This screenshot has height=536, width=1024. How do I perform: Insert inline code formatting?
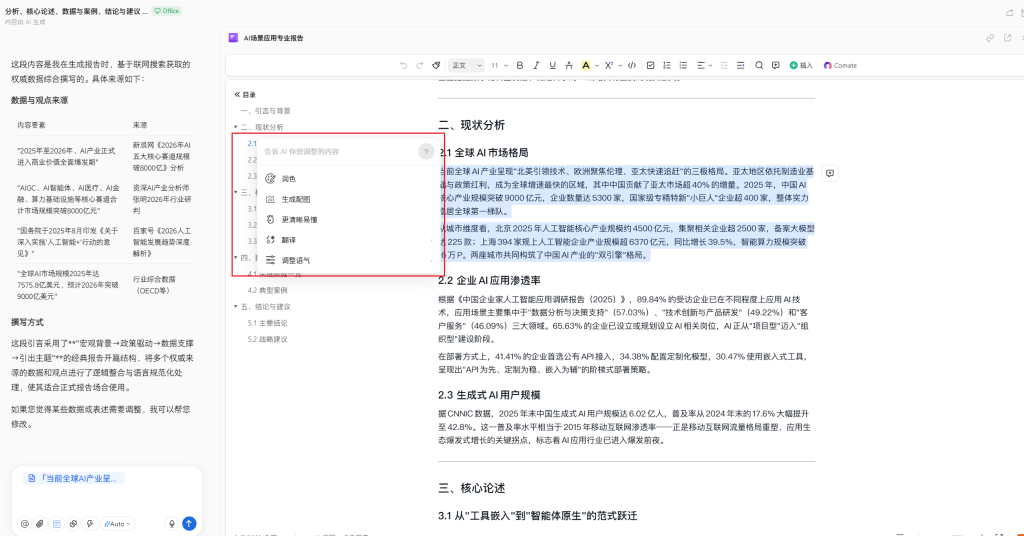(x=632, y=65)
